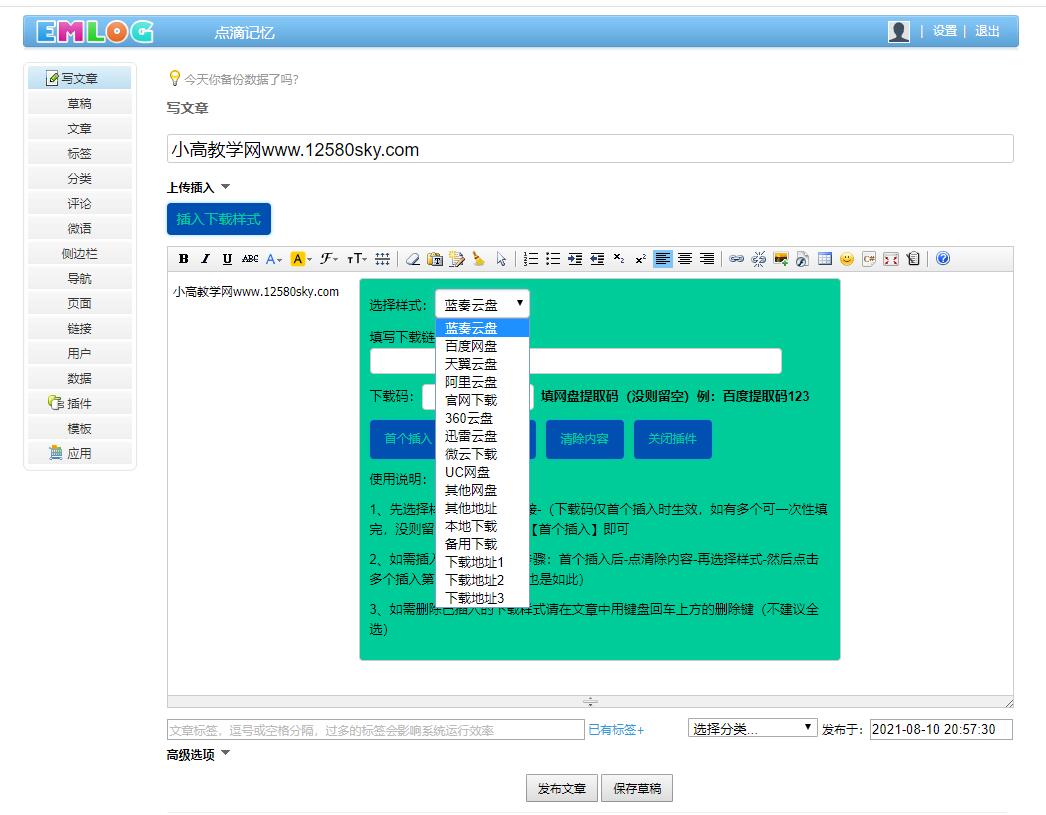Screen dimensions: 1046x815
Task: Paste as plain text icon
Action: [x=435, y=259]
